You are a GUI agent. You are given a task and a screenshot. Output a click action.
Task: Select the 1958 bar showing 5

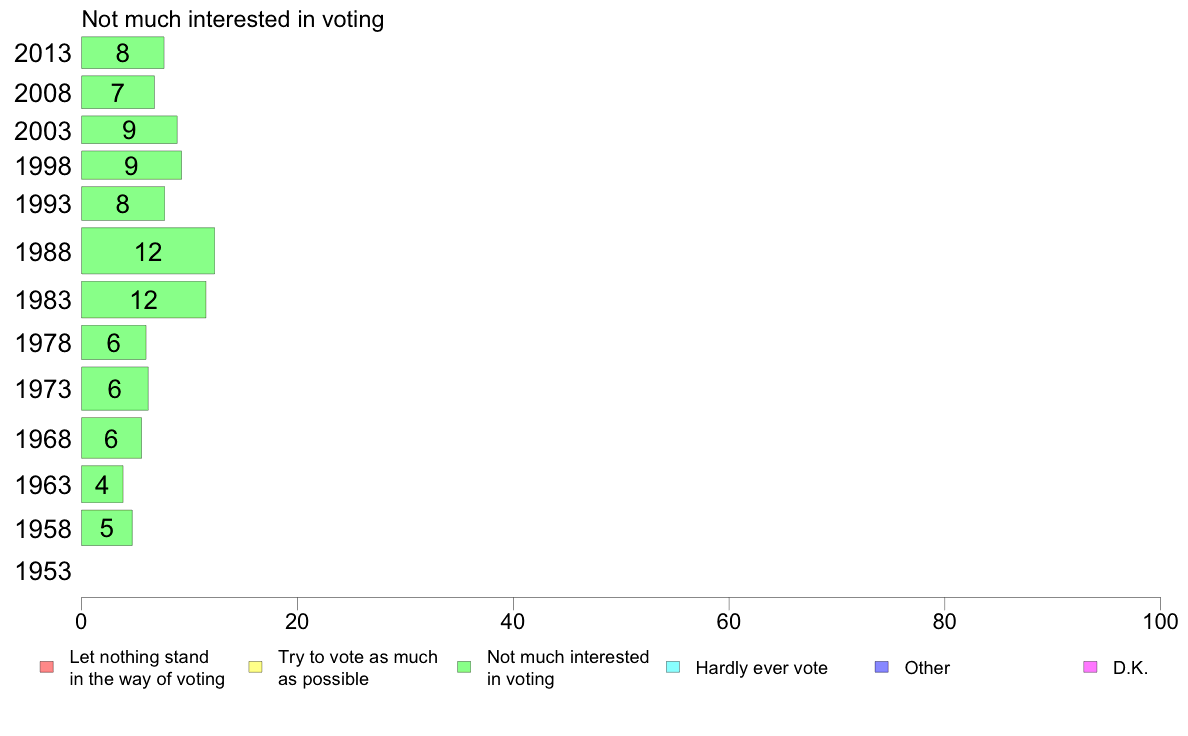(107, 528)
